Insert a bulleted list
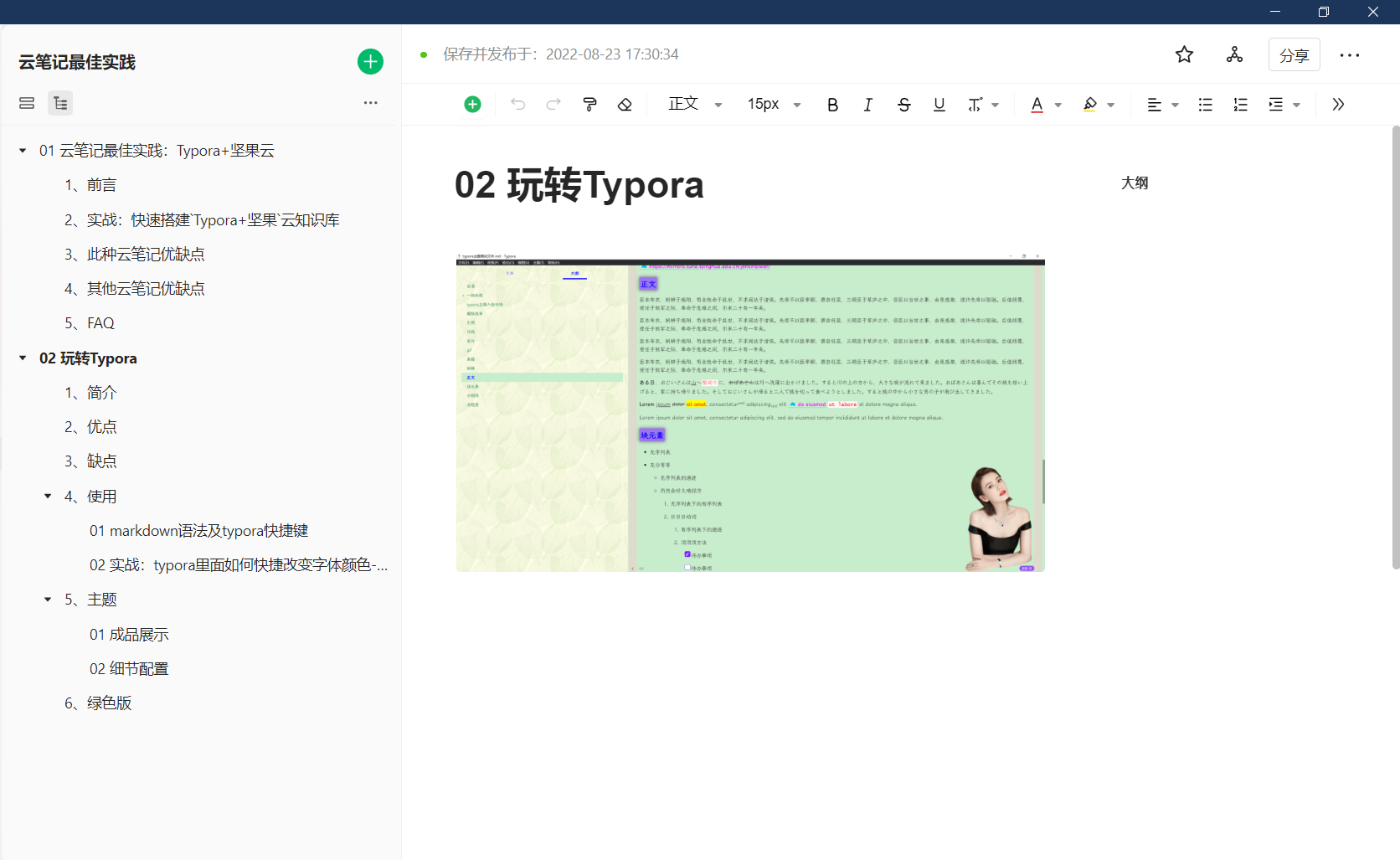 (1205, 105)
